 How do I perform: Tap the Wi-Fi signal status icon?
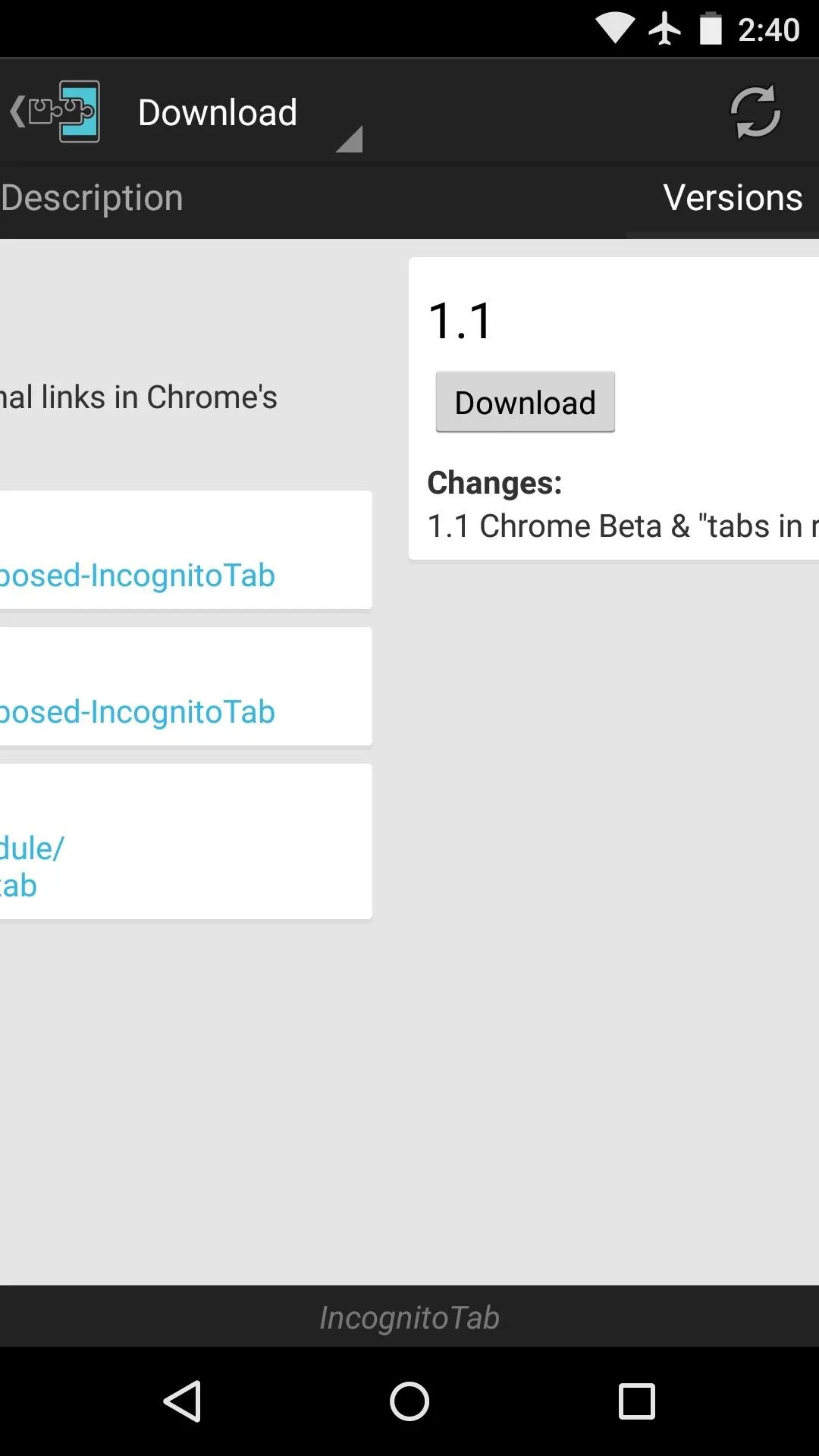tap(615, 29)
